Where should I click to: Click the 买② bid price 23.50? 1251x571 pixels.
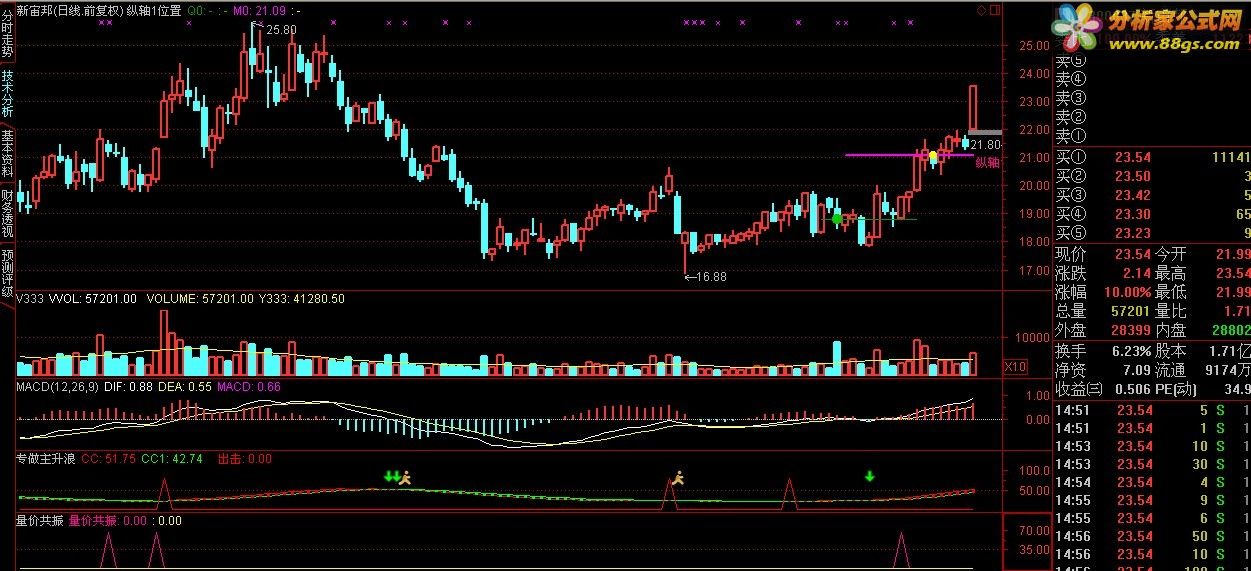(x=1133, y=176)
